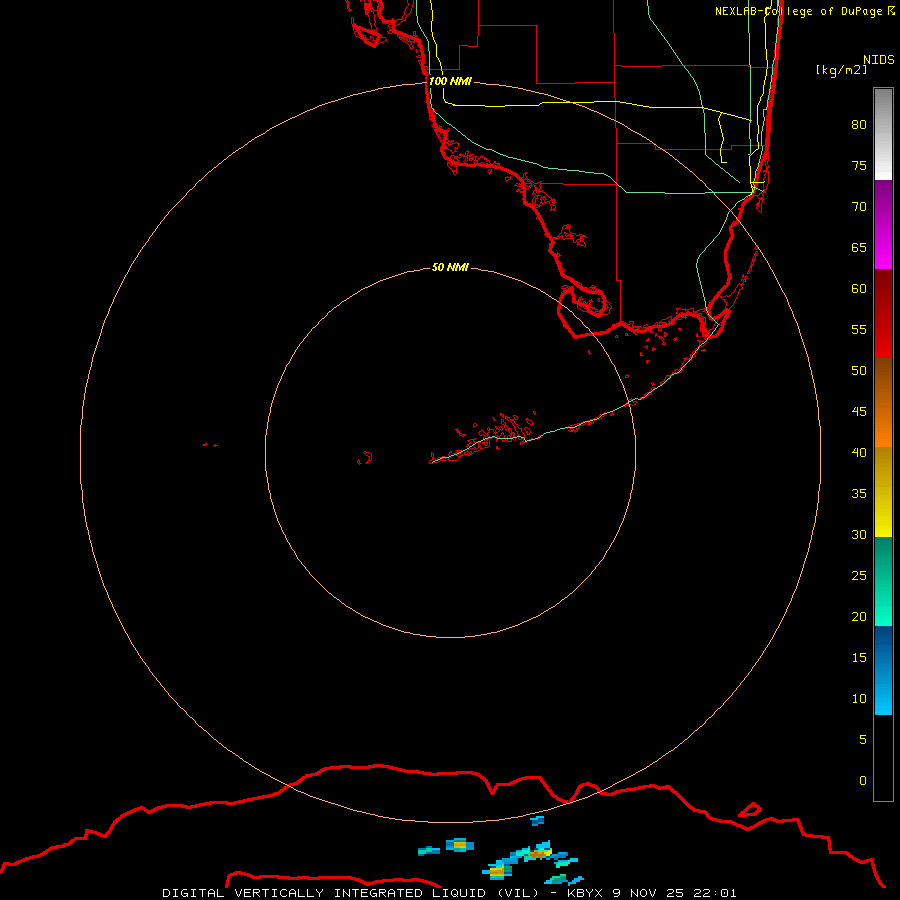Click the color scale value 60
Image resolution: width=900 pixels, height=900 pixels.
(859, 289)
